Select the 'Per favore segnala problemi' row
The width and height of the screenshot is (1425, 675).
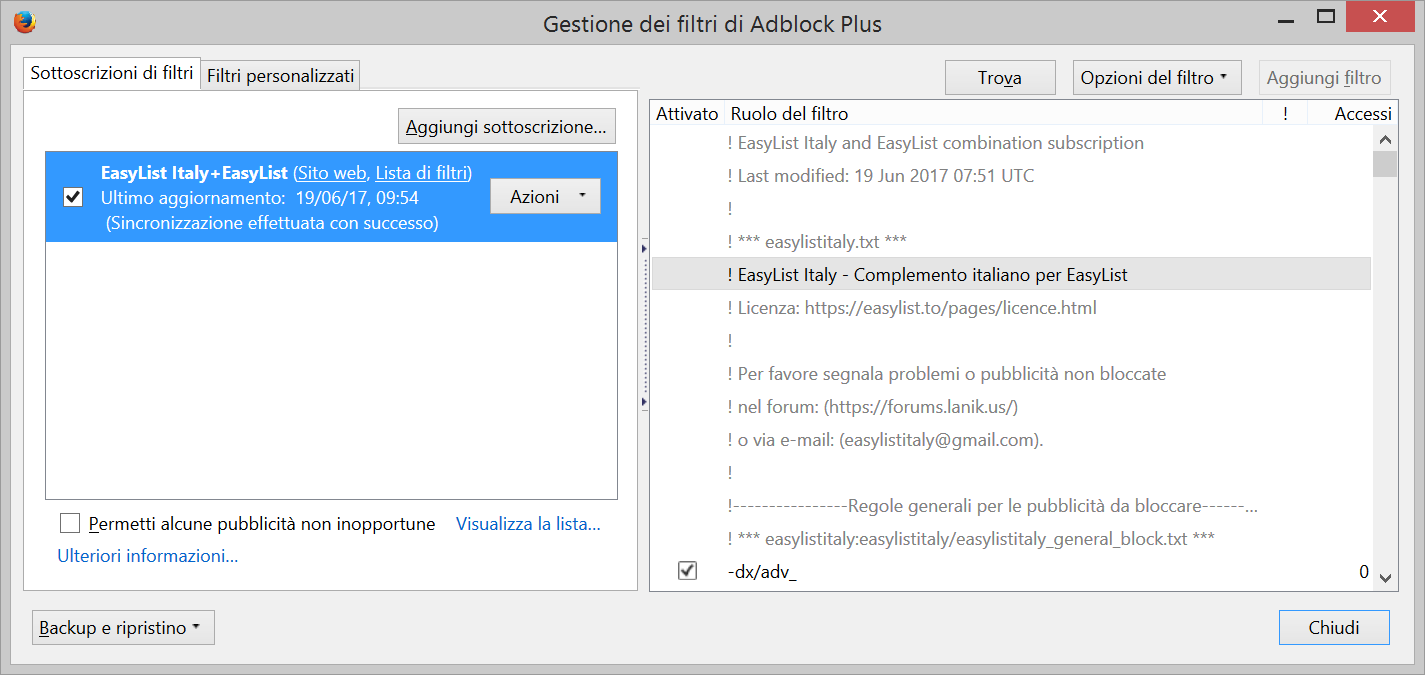point(1011,373)
